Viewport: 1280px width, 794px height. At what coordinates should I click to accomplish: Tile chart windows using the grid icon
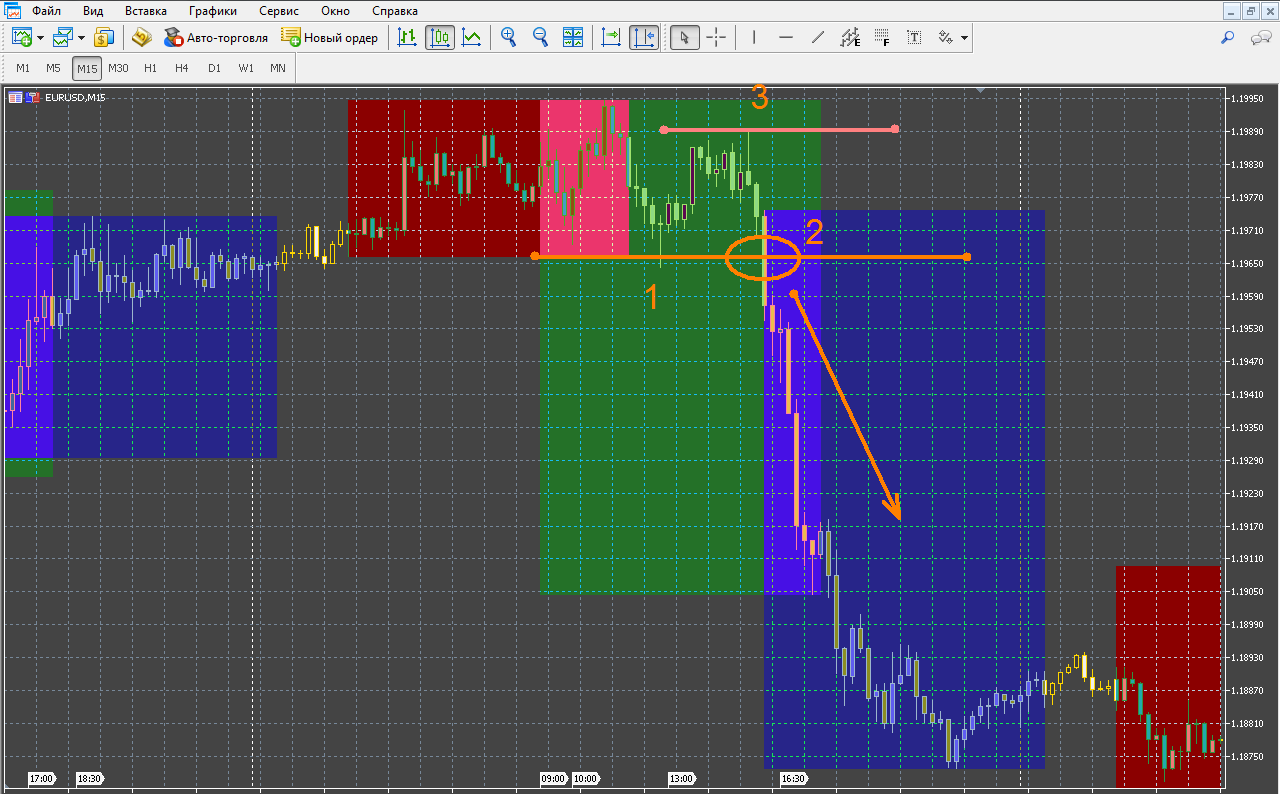(573, 38)
